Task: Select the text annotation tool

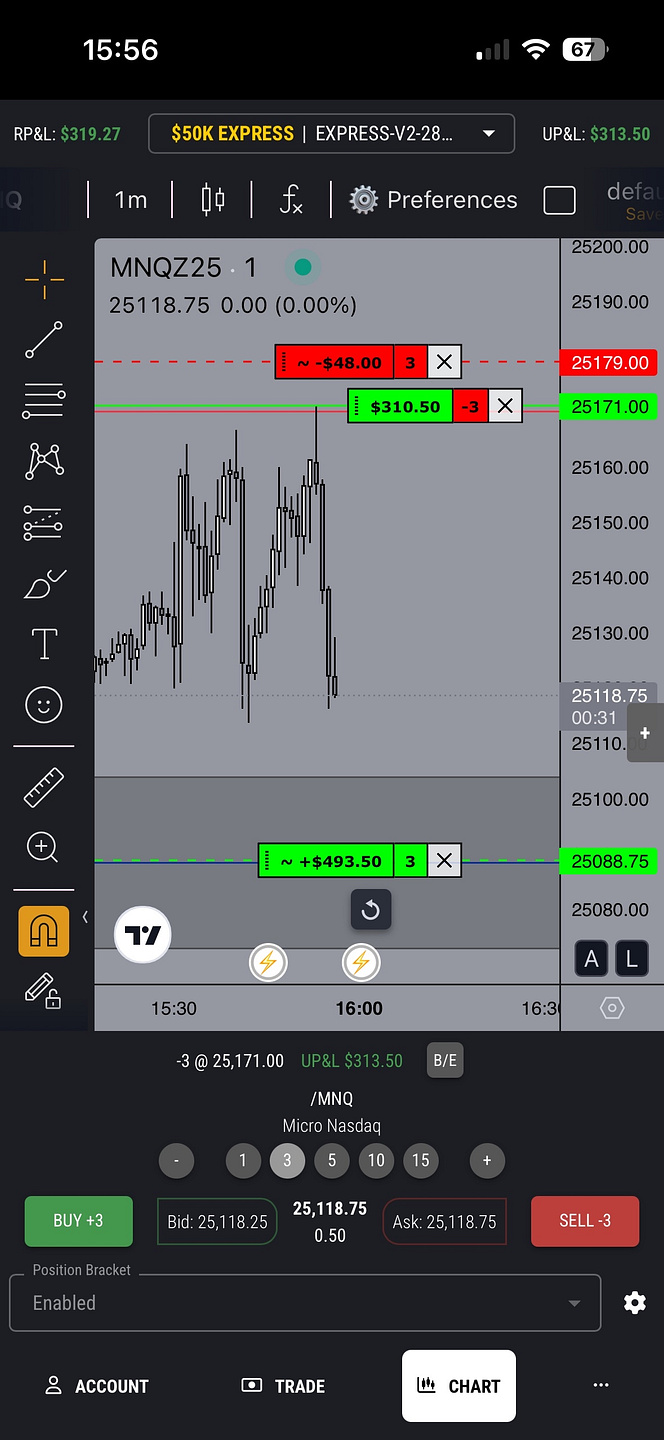Action: click(44, 645)
